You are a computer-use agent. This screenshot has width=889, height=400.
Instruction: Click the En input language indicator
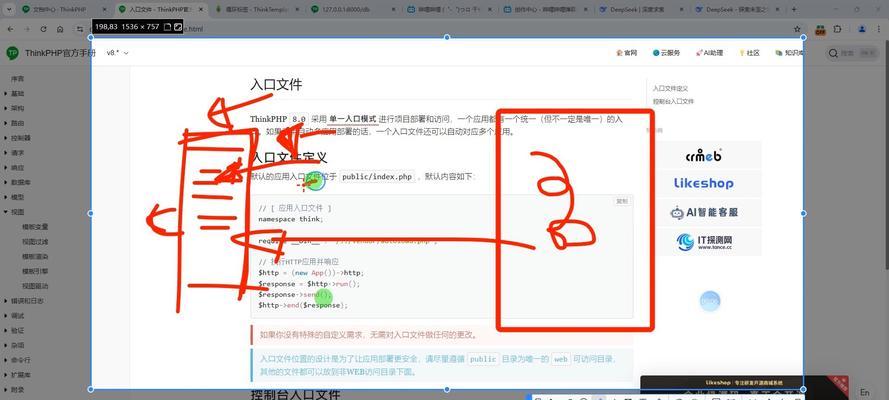click(865, 392)
